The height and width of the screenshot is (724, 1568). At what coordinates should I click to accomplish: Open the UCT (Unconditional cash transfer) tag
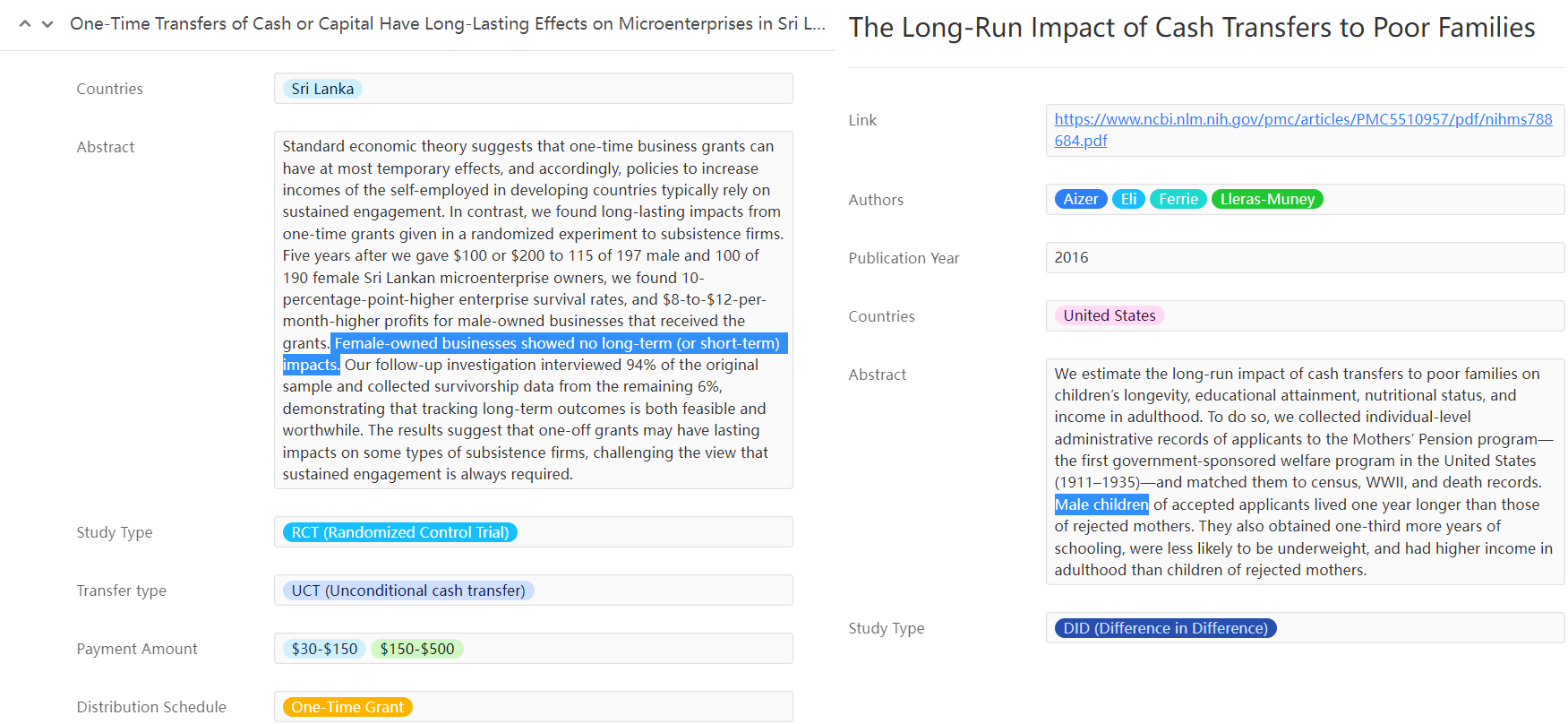click(x=407, y=590)
